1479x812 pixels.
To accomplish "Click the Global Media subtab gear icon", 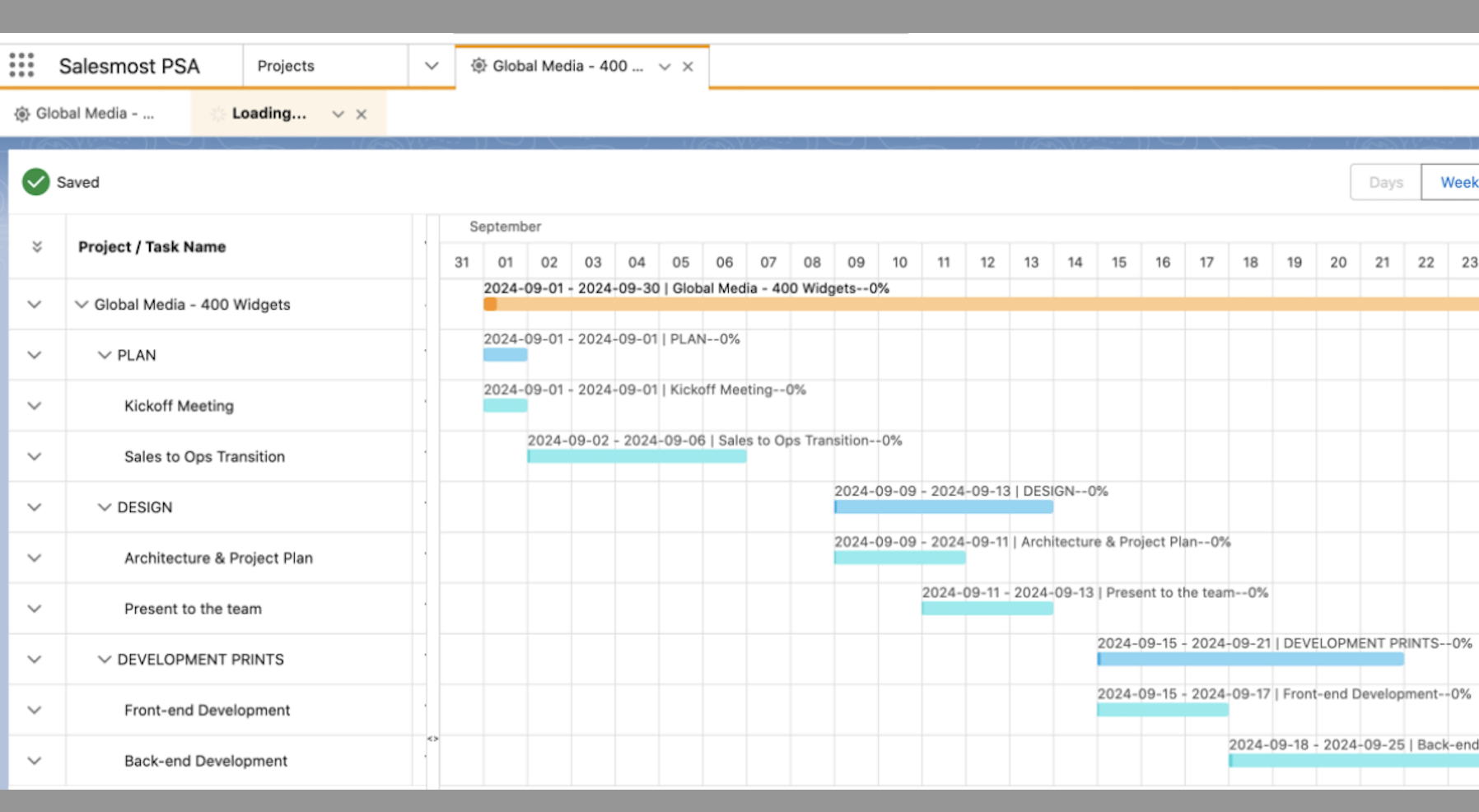I will click(x=22, y=114).
